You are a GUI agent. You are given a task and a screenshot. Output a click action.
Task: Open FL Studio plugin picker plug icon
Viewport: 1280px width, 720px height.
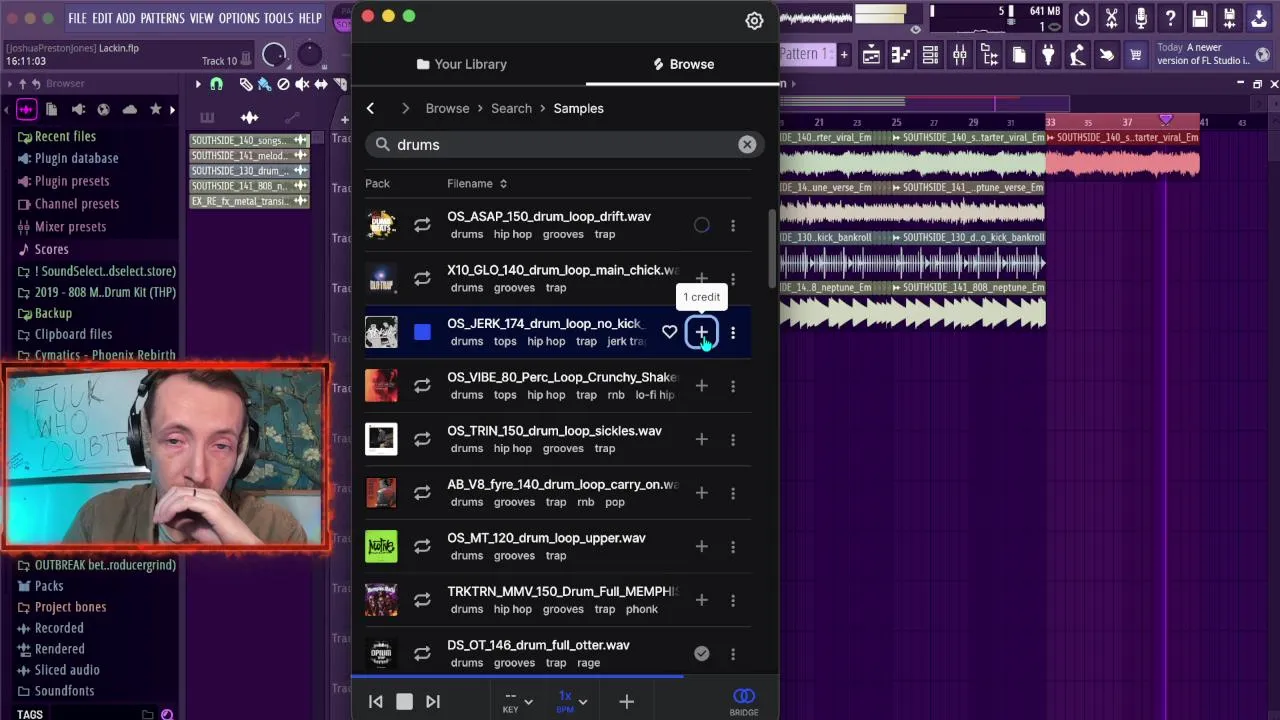coord(1048,56)
